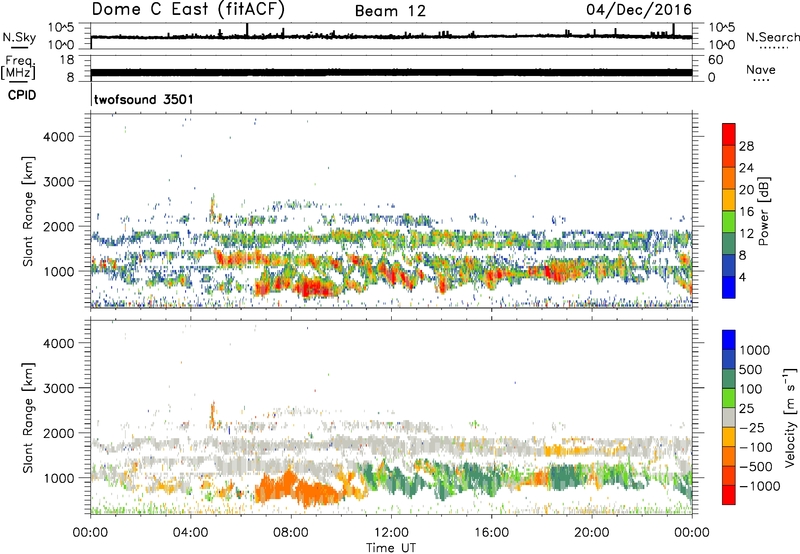The image size is (800, 554).
Task: Click the 'Time UT' axis label
Action: [x=391, y=548]
